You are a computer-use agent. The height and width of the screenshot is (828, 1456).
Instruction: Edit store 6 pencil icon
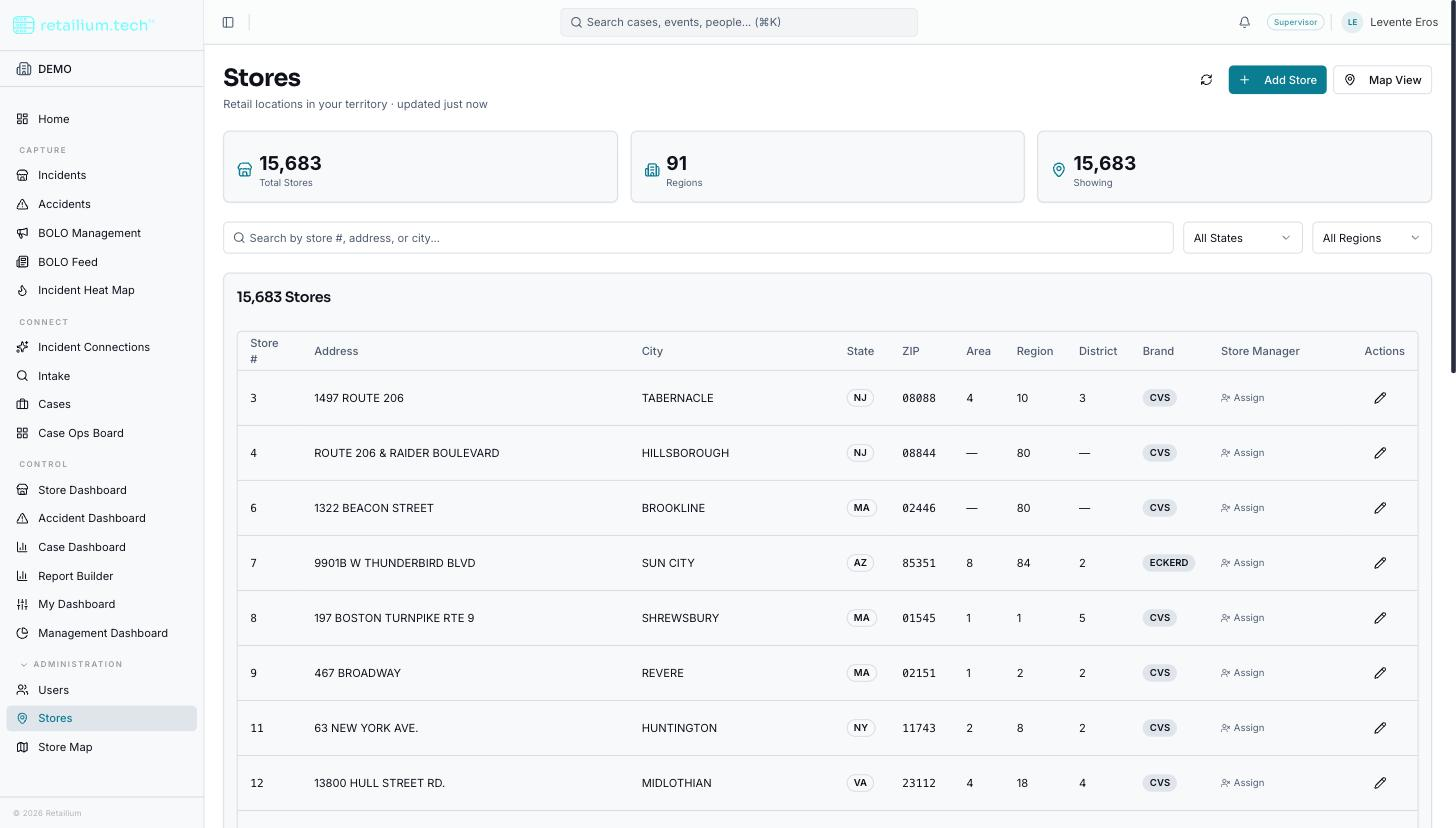[1380, 508]
